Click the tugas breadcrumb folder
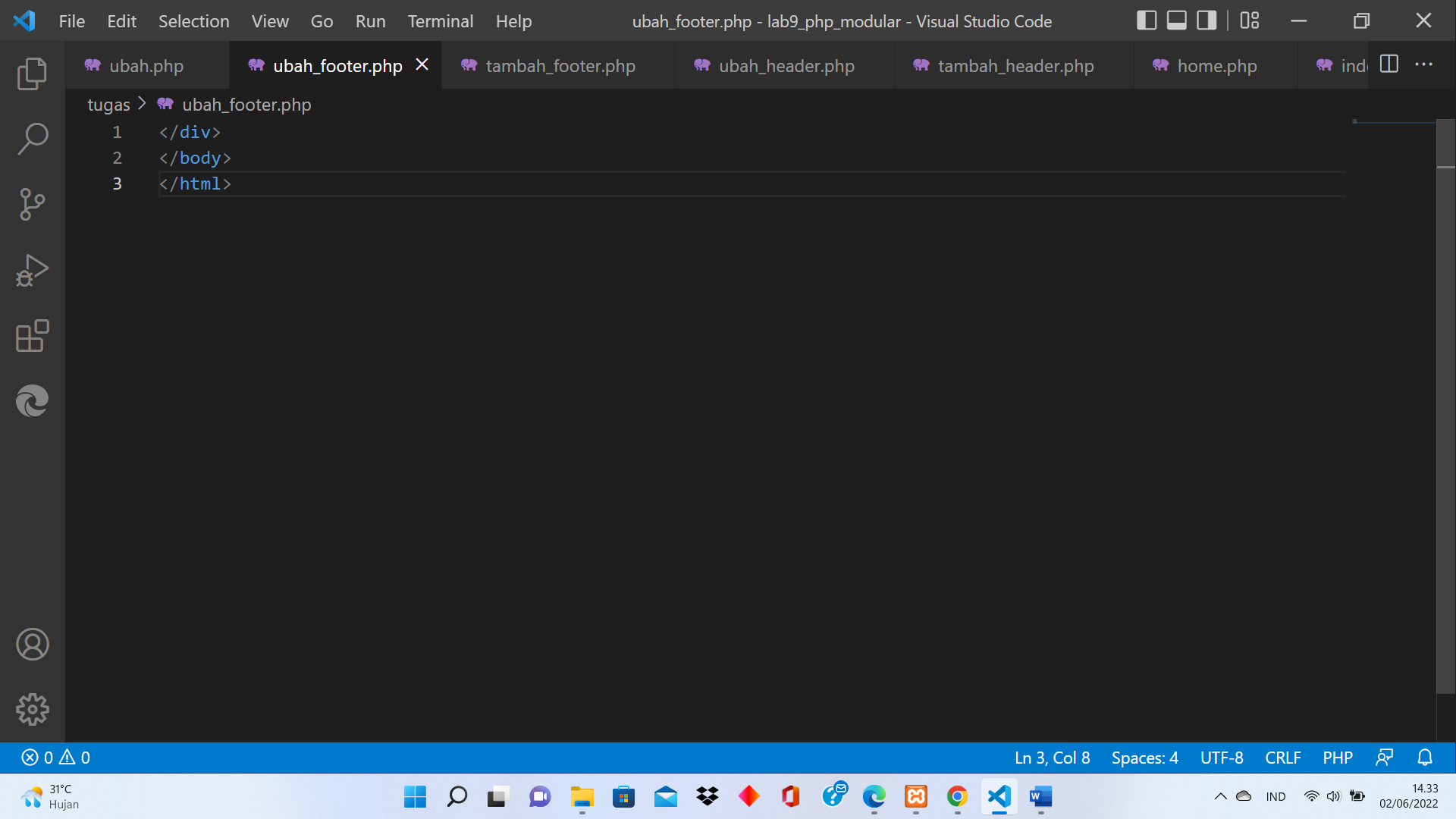Screen dimensions: 1456x819 pyautogui.click(x=108, y=105)
